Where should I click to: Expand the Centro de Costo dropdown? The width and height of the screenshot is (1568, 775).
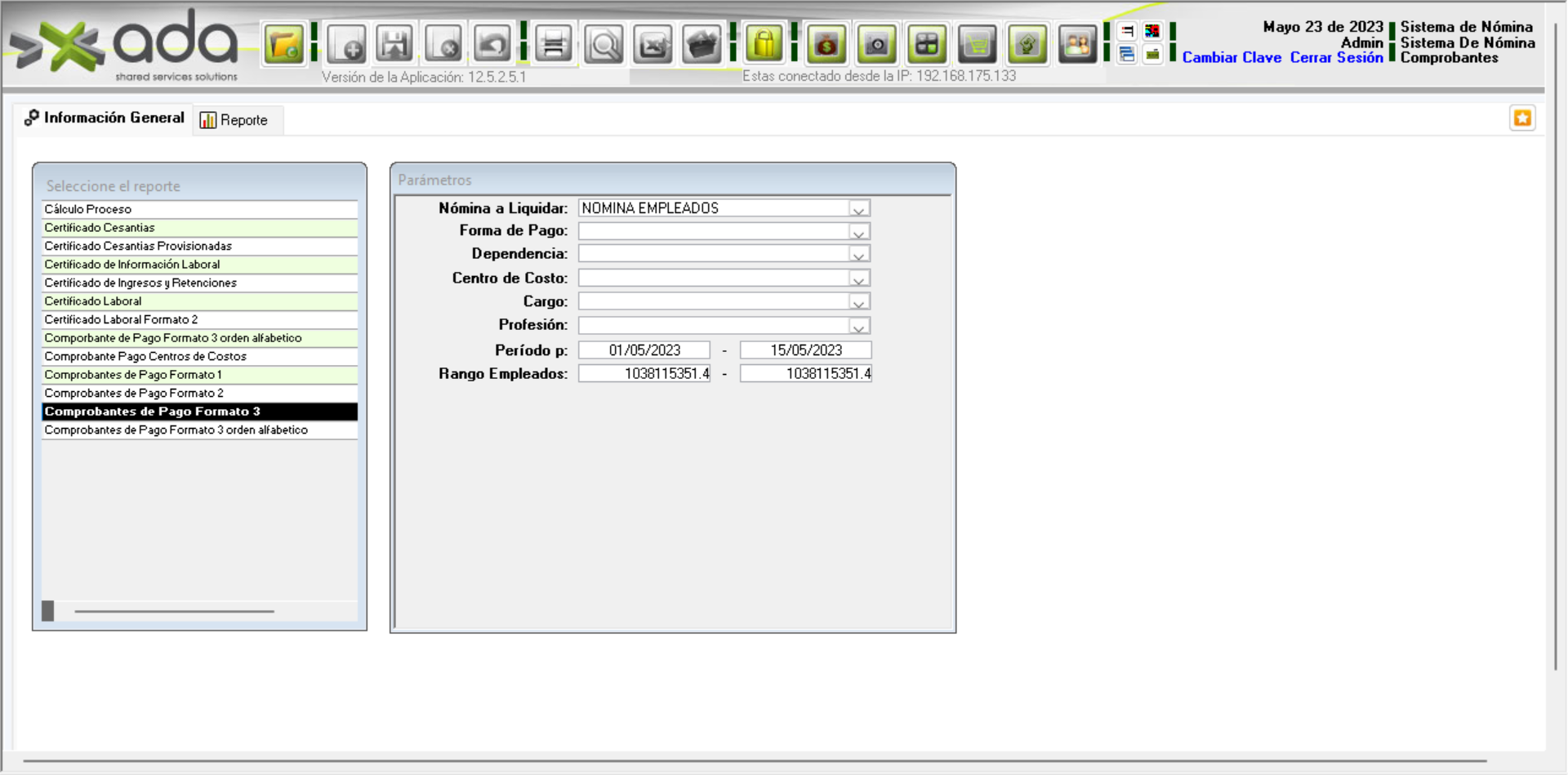coord(858,279)
